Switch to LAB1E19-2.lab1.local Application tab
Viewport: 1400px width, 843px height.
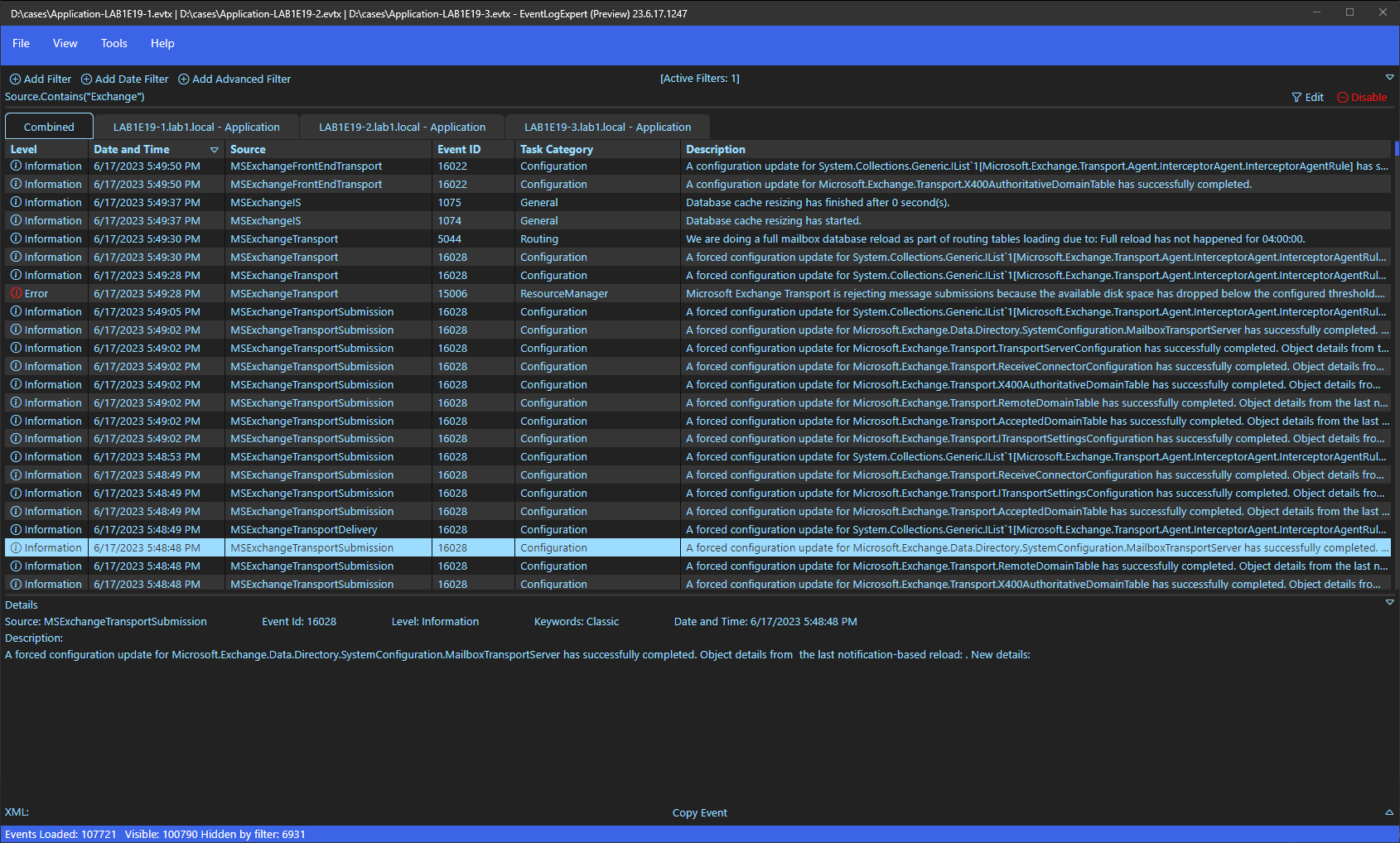(x=402, y=127)
